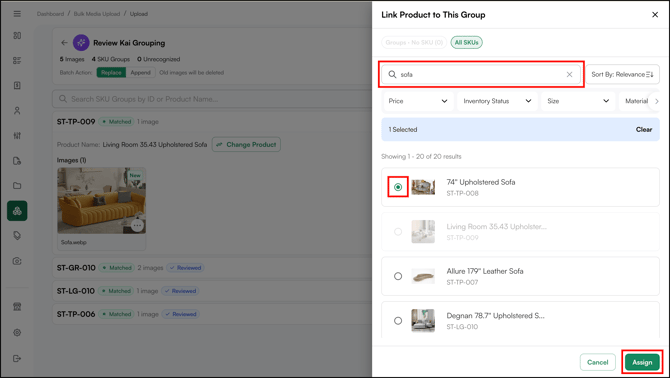Click the ST-TP-008 SKU text
This screenshot has width=670, height=378.
click(462, 193)
